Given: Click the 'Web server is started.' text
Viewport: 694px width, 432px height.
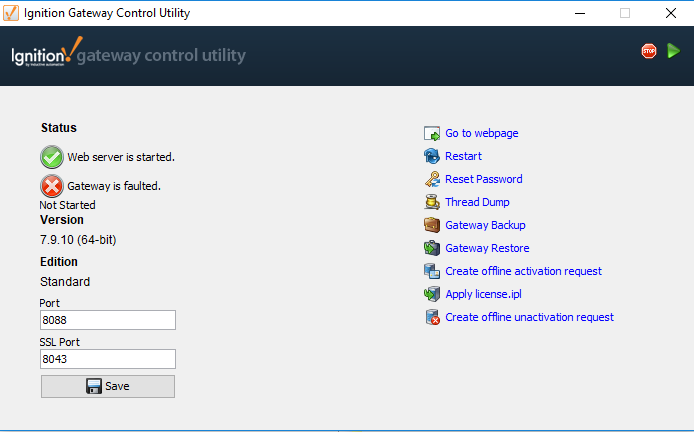Looking at the screenshot, I should click(x=121, y=157).
